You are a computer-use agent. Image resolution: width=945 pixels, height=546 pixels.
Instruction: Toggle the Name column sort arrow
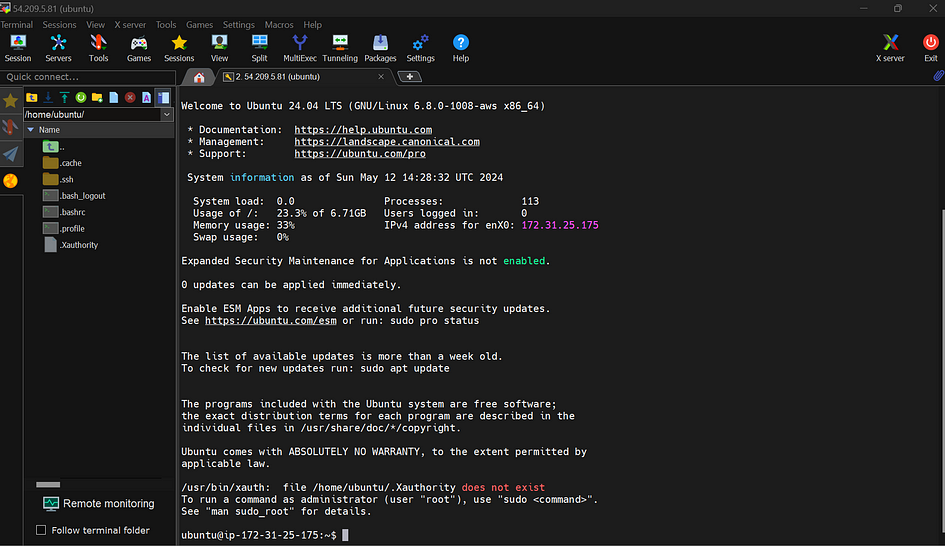tap(31, 130)
